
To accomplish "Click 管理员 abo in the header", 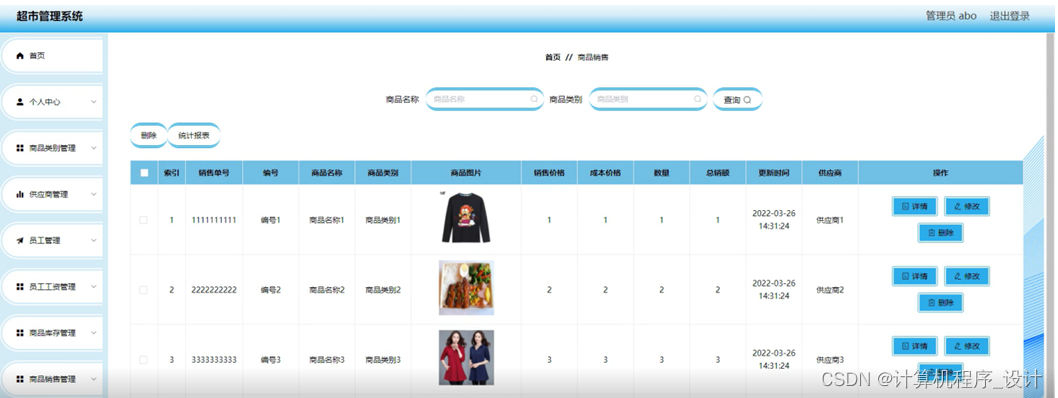I will pyautogui.click(x=951, y=16).
